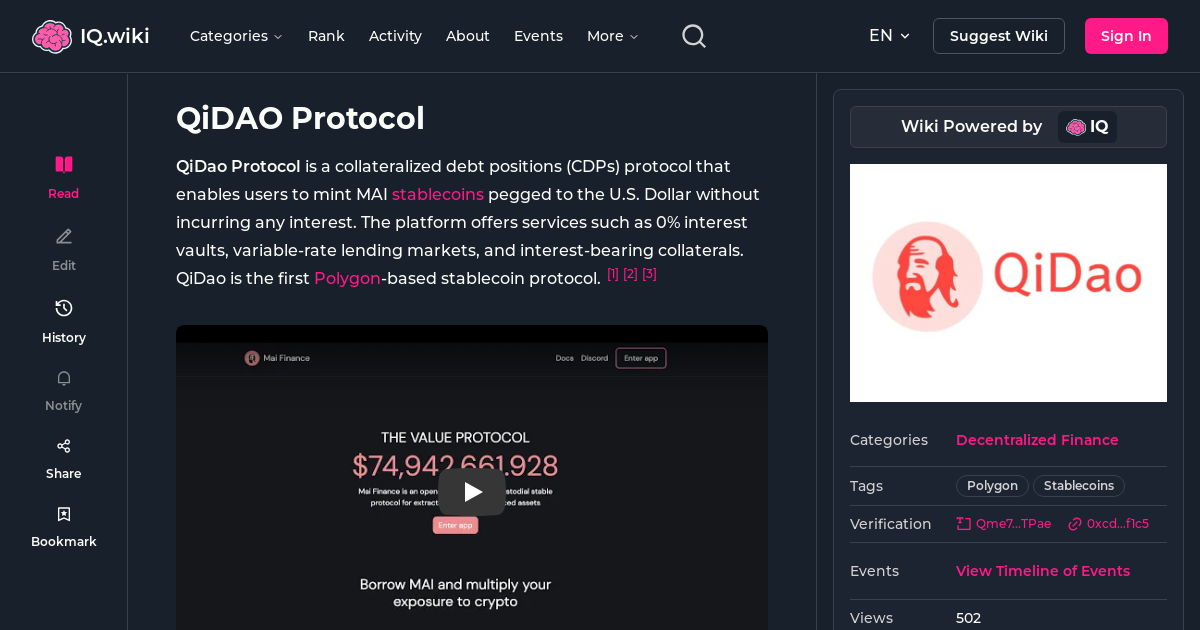The image size is (1200, 630).
Task: Enable the Notify bell icon
Action: [63, 378]
